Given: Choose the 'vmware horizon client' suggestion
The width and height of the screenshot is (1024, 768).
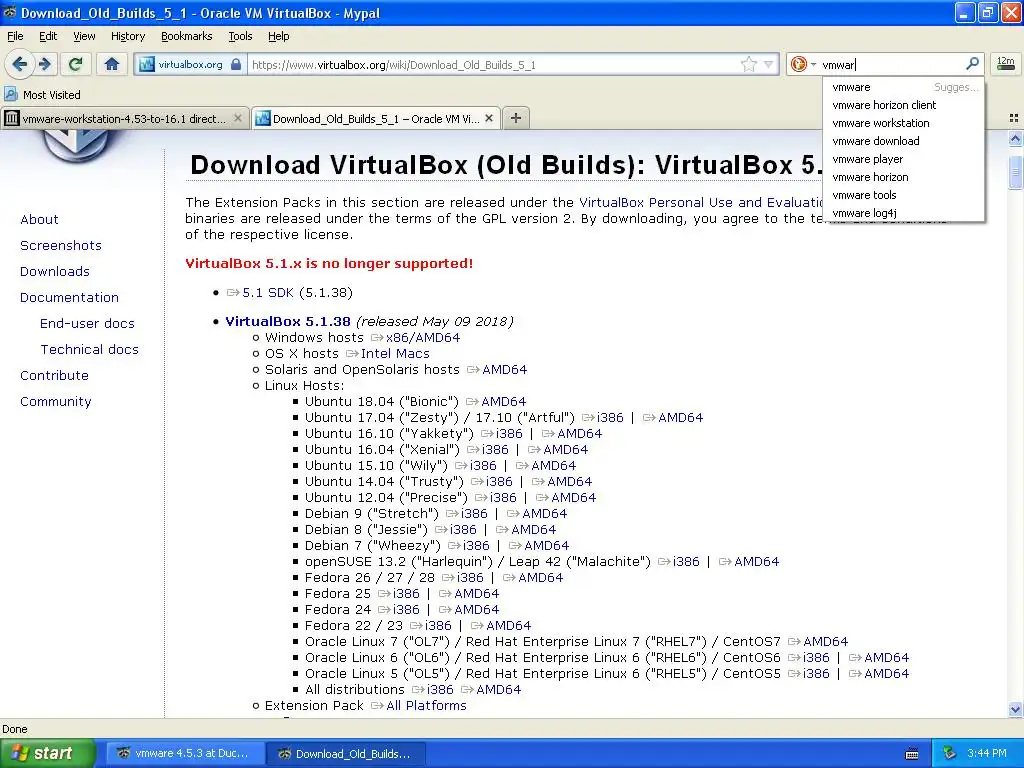Looking at the screenshot, I should click(x=903, y=105).
